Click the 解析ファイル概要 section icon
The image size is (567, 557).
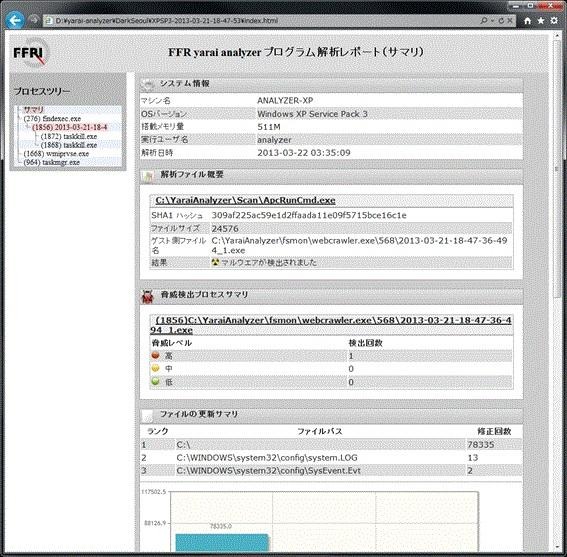148,176
